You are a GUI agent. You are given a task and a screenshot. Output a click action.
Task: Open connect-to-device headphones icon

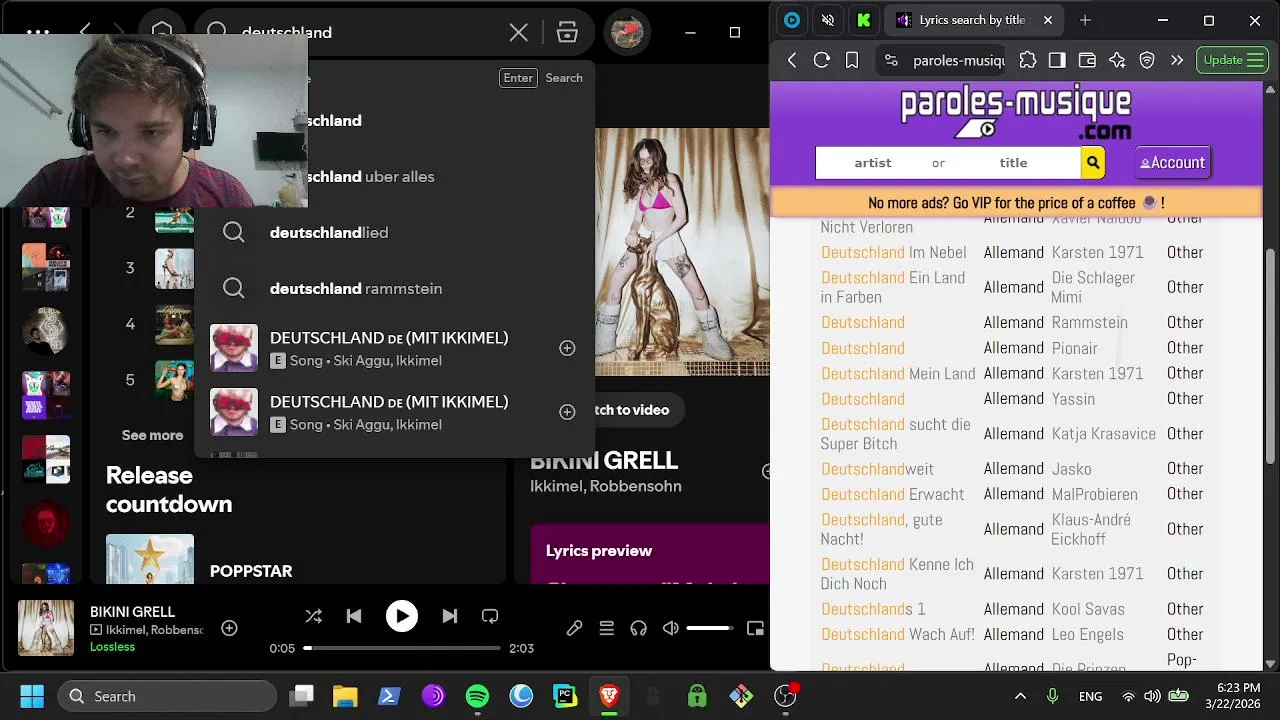tap(638, 628)
